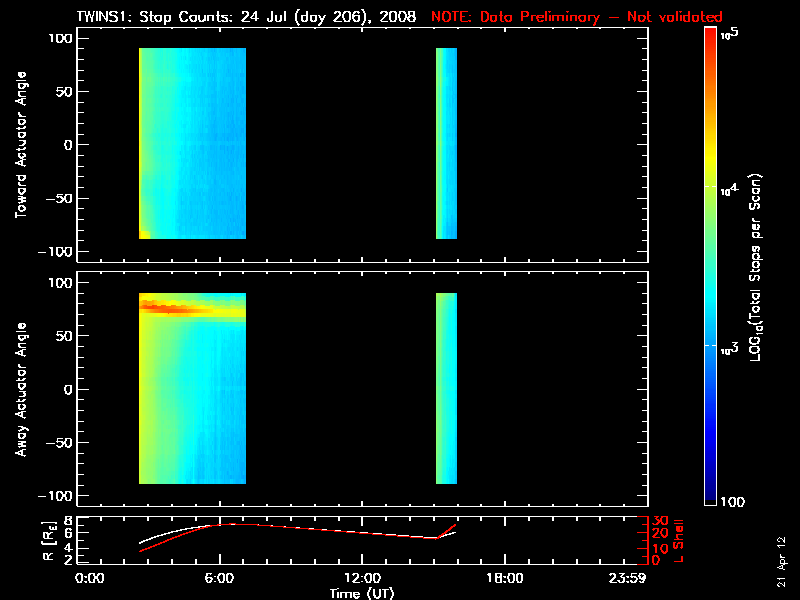Click the Away Actuator Angle axis label
Screen dimensions: 800x600
tap(21, 389)
